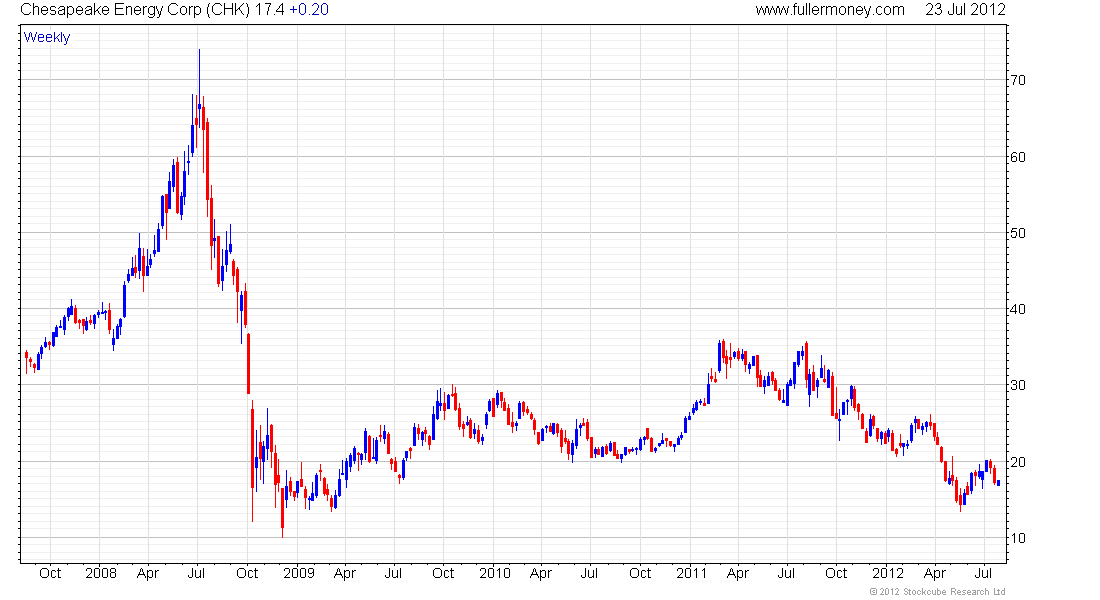Click the Weekly label
The width and height of the screenshot is (1100, 600).
47,37
